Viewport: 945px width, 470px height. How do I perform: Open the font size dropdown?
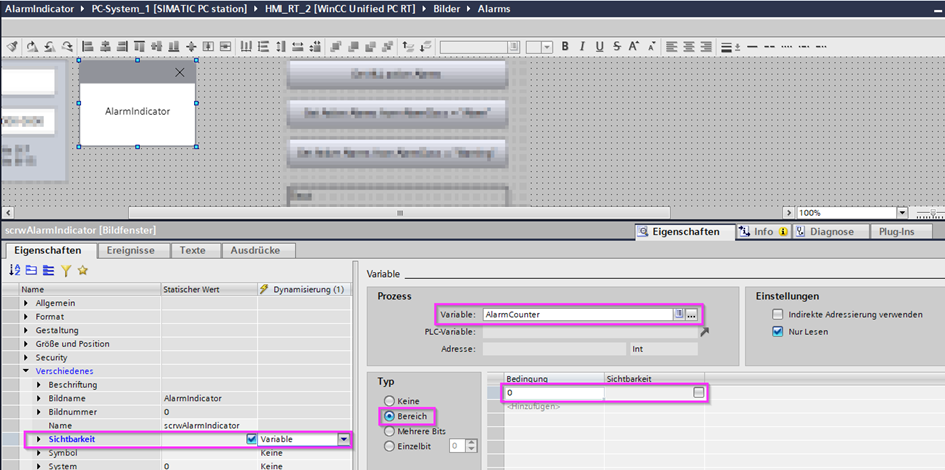point(547,46)
